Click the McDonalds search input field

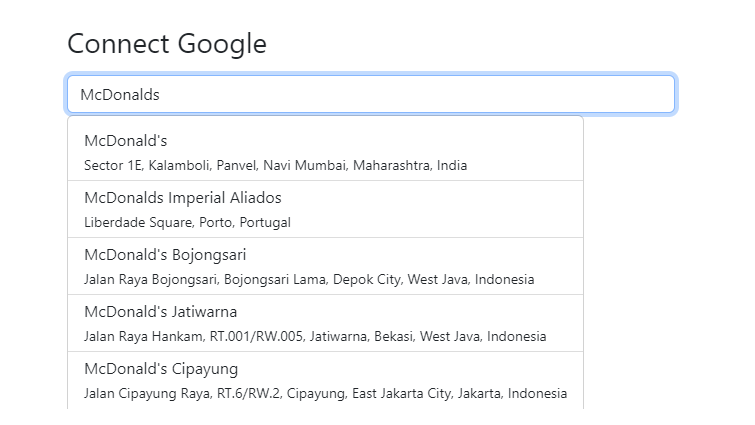click(371, 94)
